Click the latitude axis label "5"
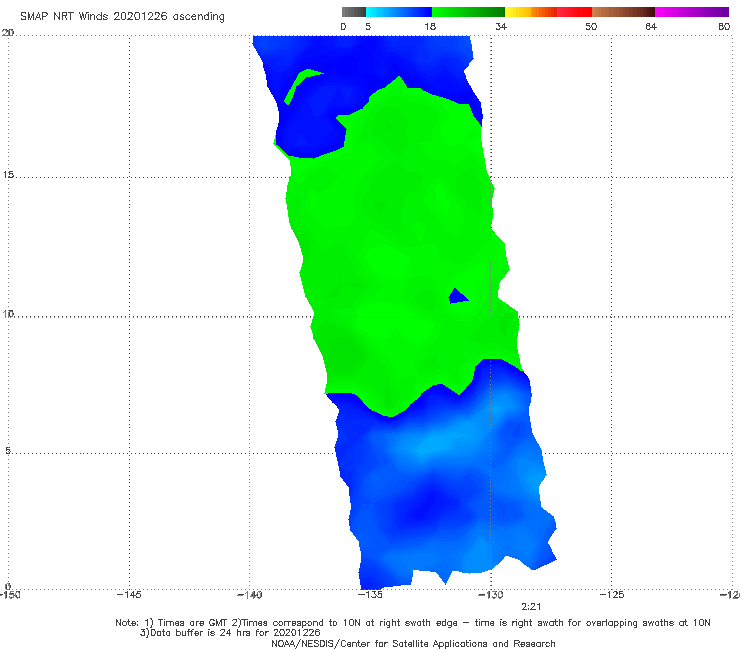Viewport: 740px width, 650px height. pos(8,451)
